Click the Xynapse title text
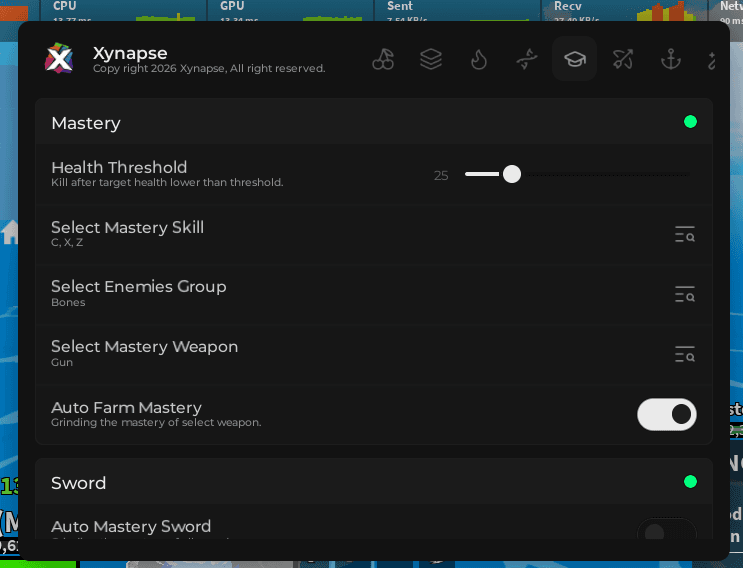This screenshot has height=568, width=743. [130, 53]
